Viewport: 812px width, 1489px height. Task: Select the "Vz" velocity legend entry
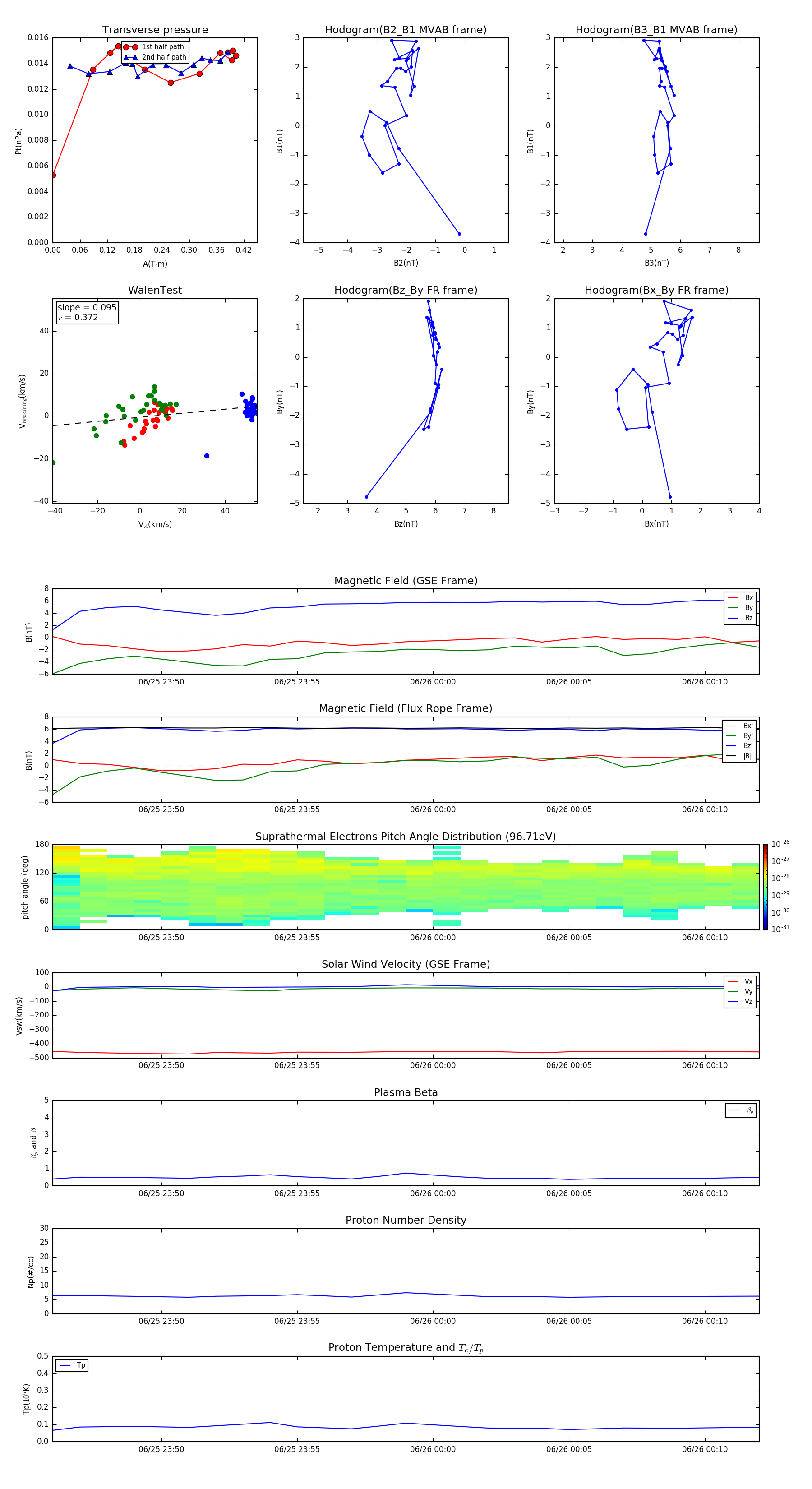(740, 1002)
